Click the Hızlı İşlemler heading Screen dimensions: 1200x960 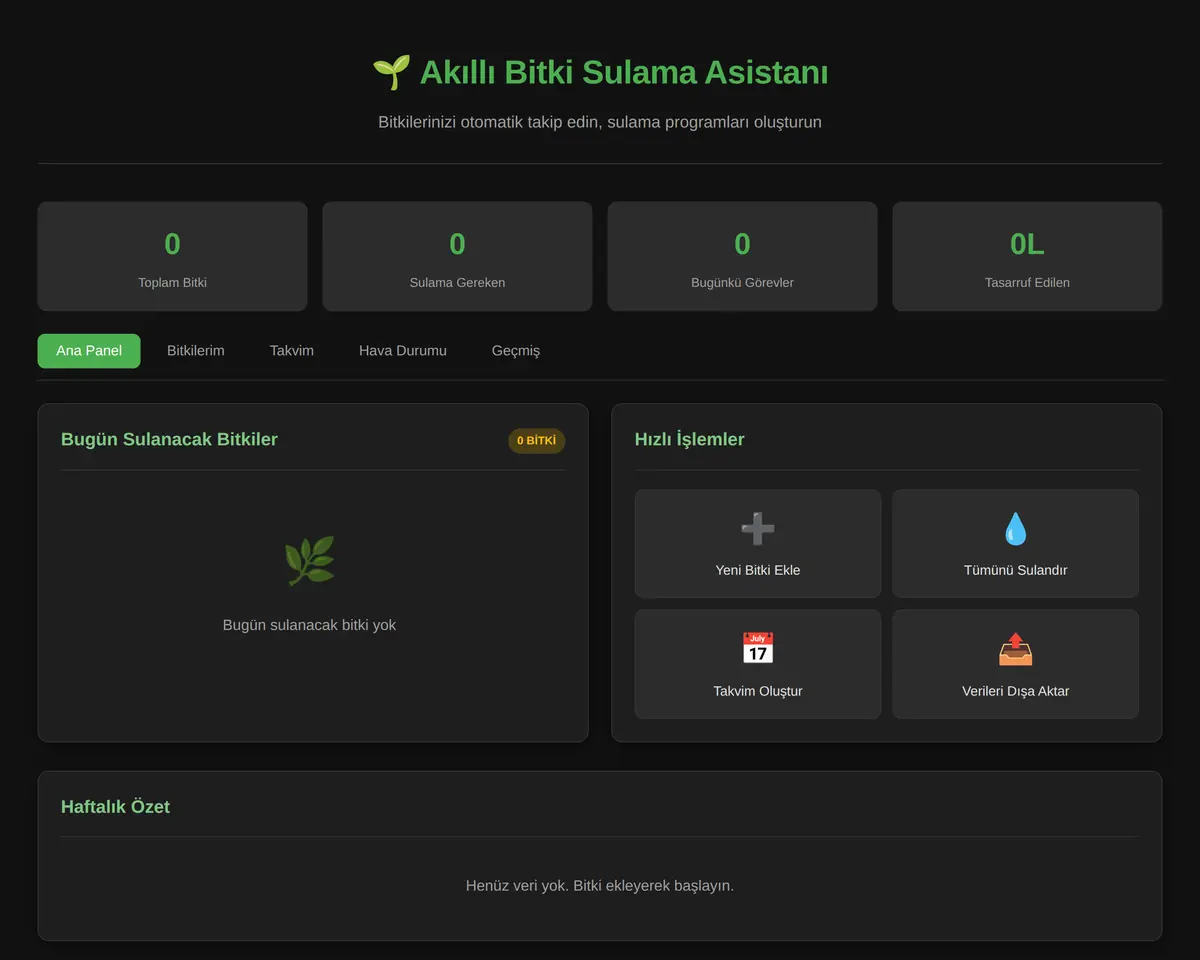tap(690, 439)
